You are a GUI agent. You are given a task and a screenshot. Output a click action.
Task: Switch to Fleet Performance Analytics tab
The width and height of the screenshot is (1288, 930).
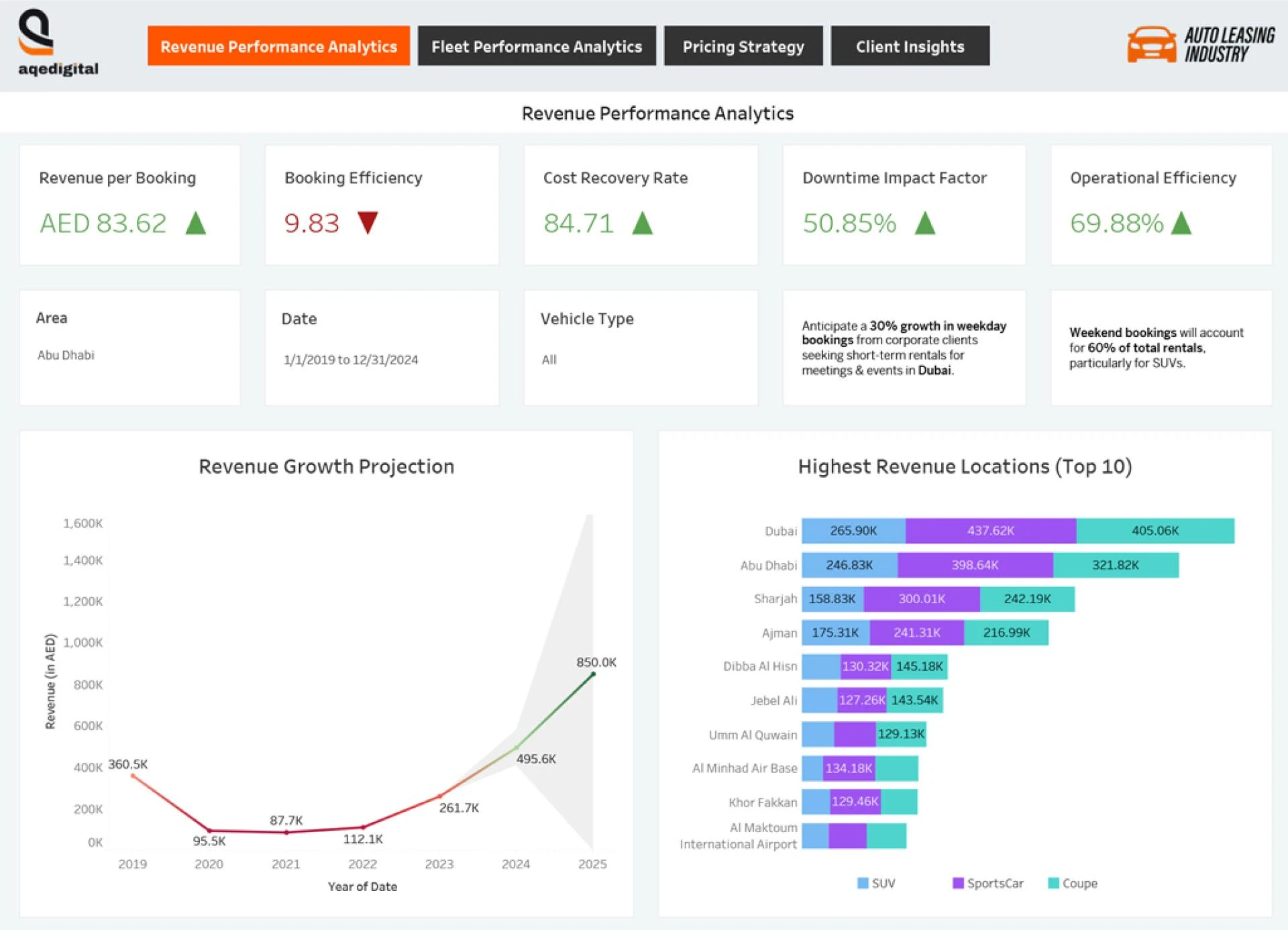point(536,46)
